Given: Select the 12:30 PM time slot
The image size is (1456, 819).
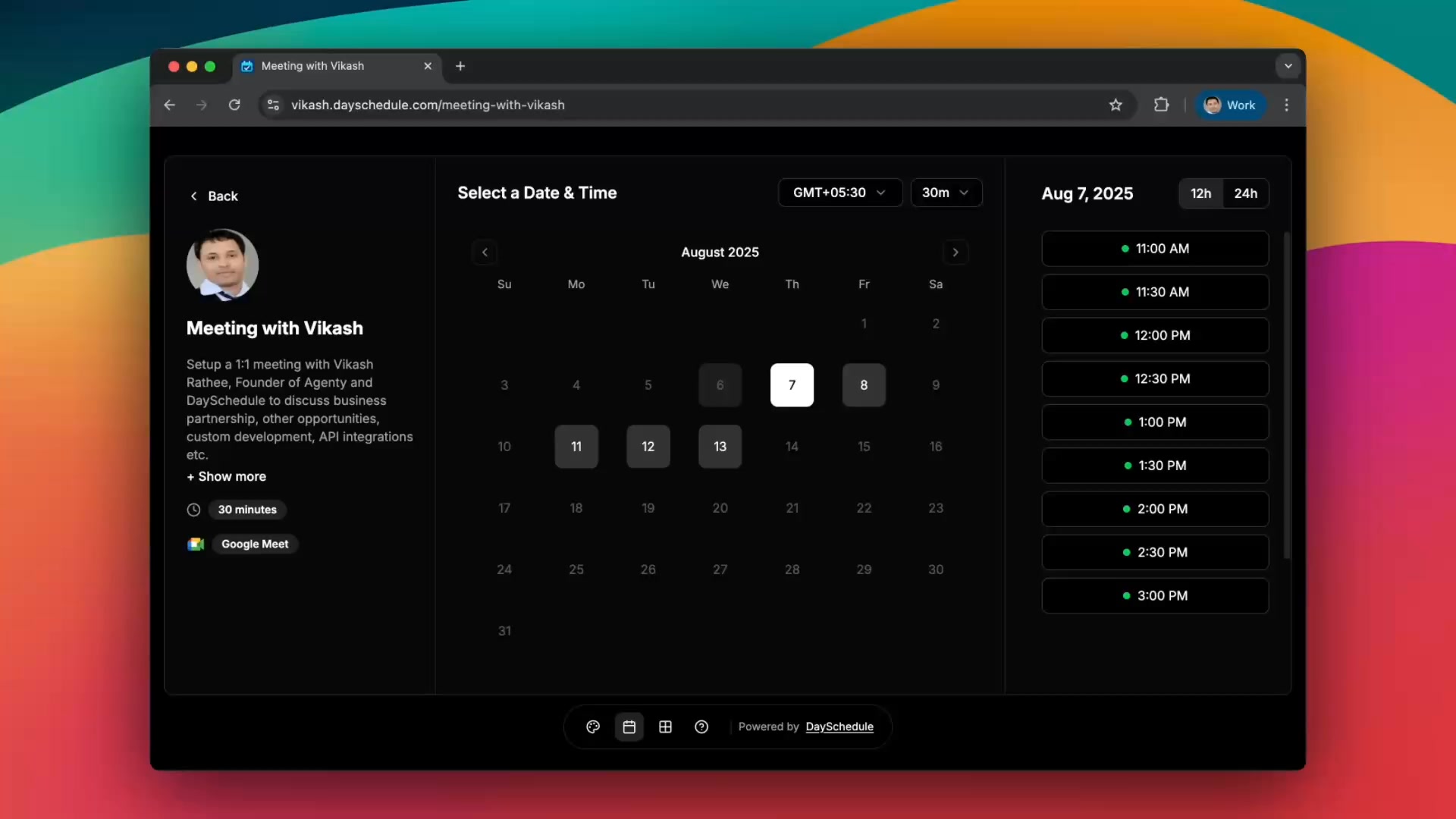Looking at the screenshot, I should pos(1155,378).
